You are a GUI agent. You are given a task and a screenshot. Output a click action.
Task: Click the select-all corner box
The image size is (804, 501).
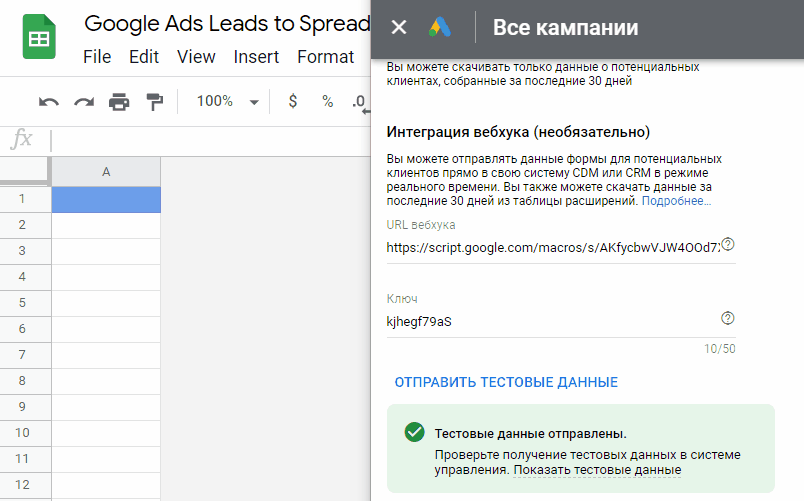[x=24, y=171]
